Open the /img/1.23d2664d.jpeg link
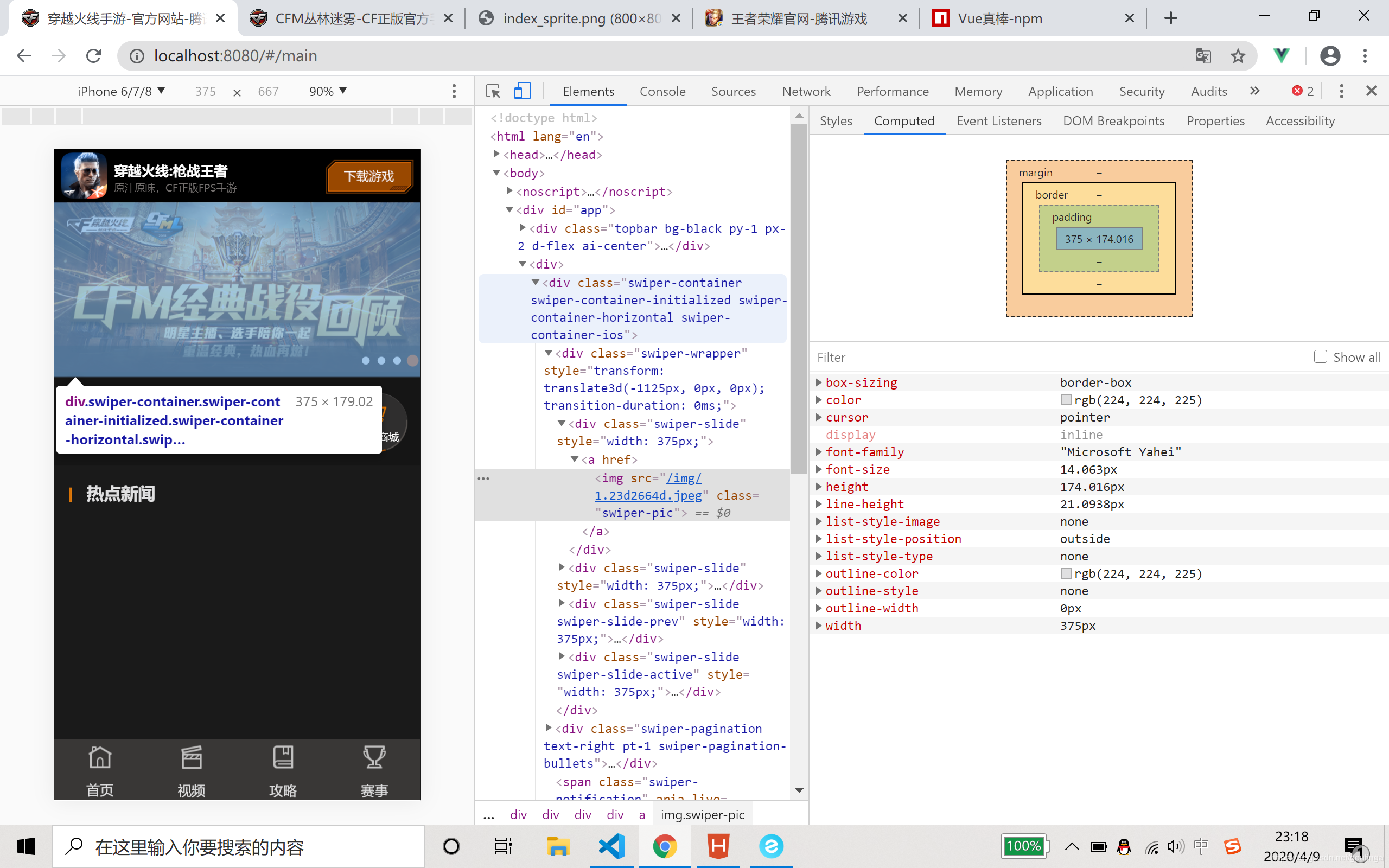The width and height of the screenshot is (1389, 868). pyautogui.click(x=648, y=486)
